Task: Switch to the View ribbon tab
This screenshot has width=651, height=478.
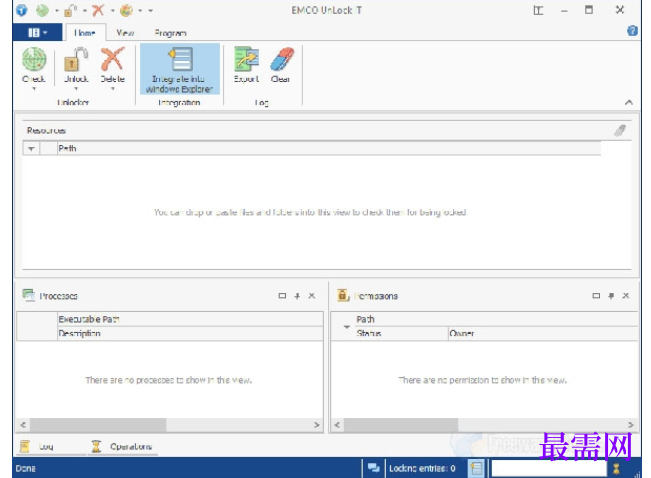Action: 125,33
